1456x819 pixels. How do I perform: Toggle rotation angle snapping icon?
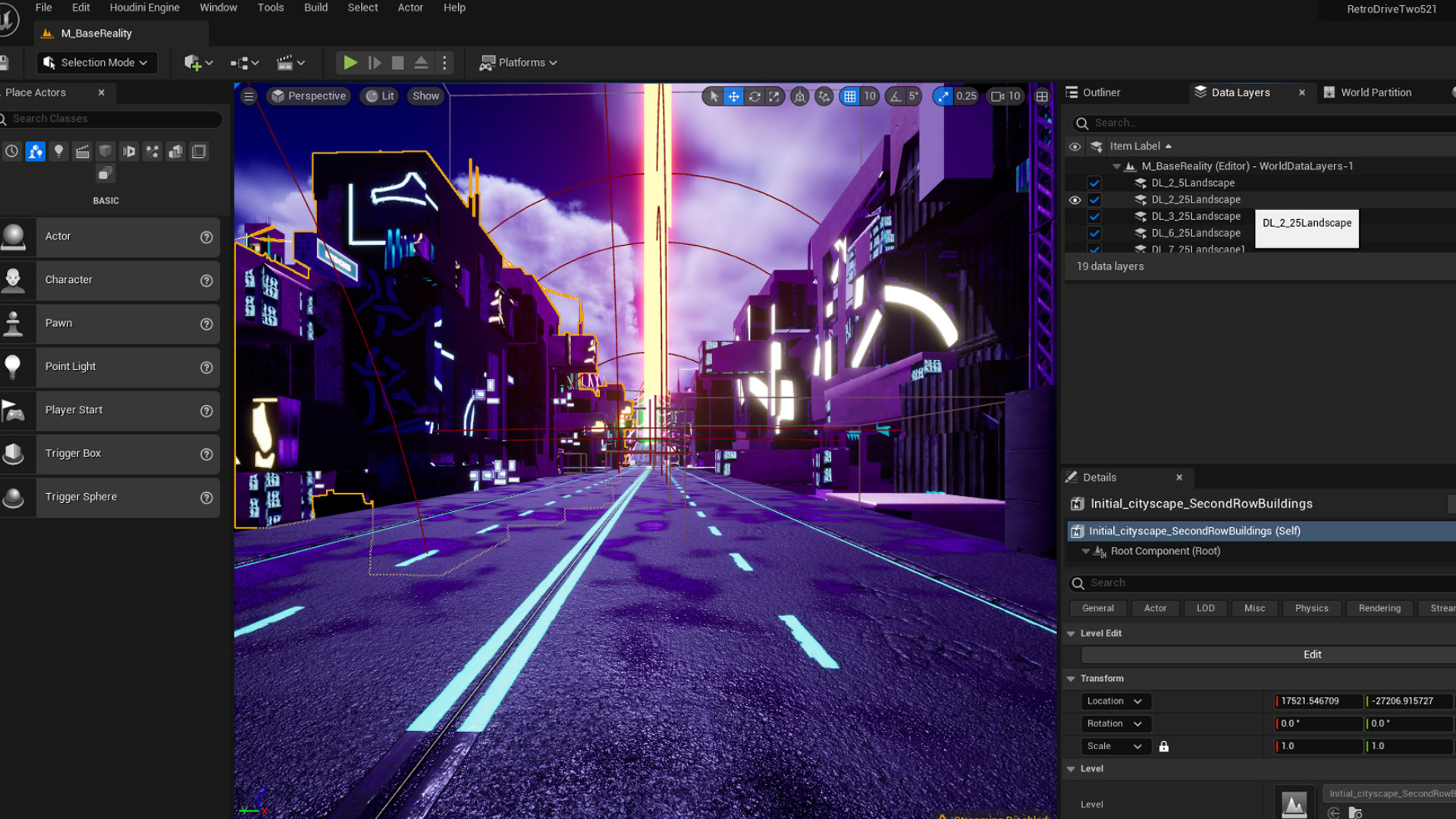pyautogui.click(x=896, y=96)
